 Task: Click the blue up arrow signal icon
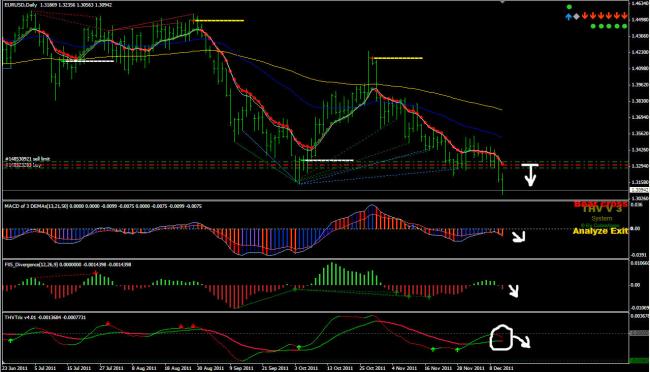click(568, 17)
